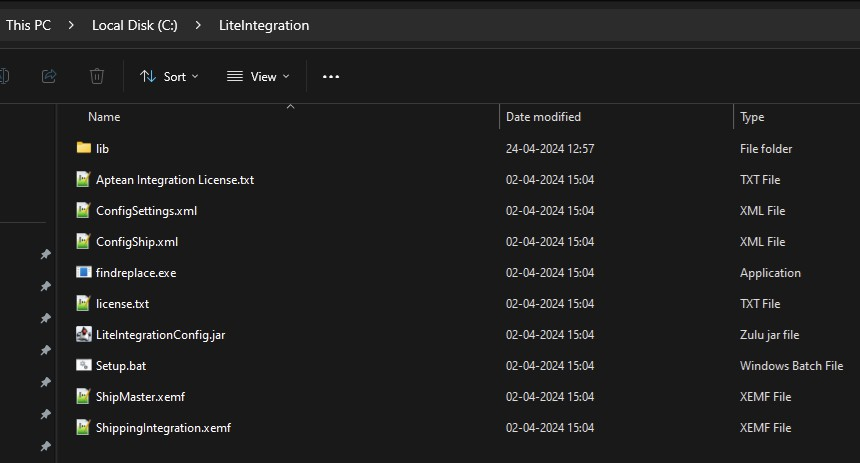Sort by the Name column header

click(x=104, y=117)
